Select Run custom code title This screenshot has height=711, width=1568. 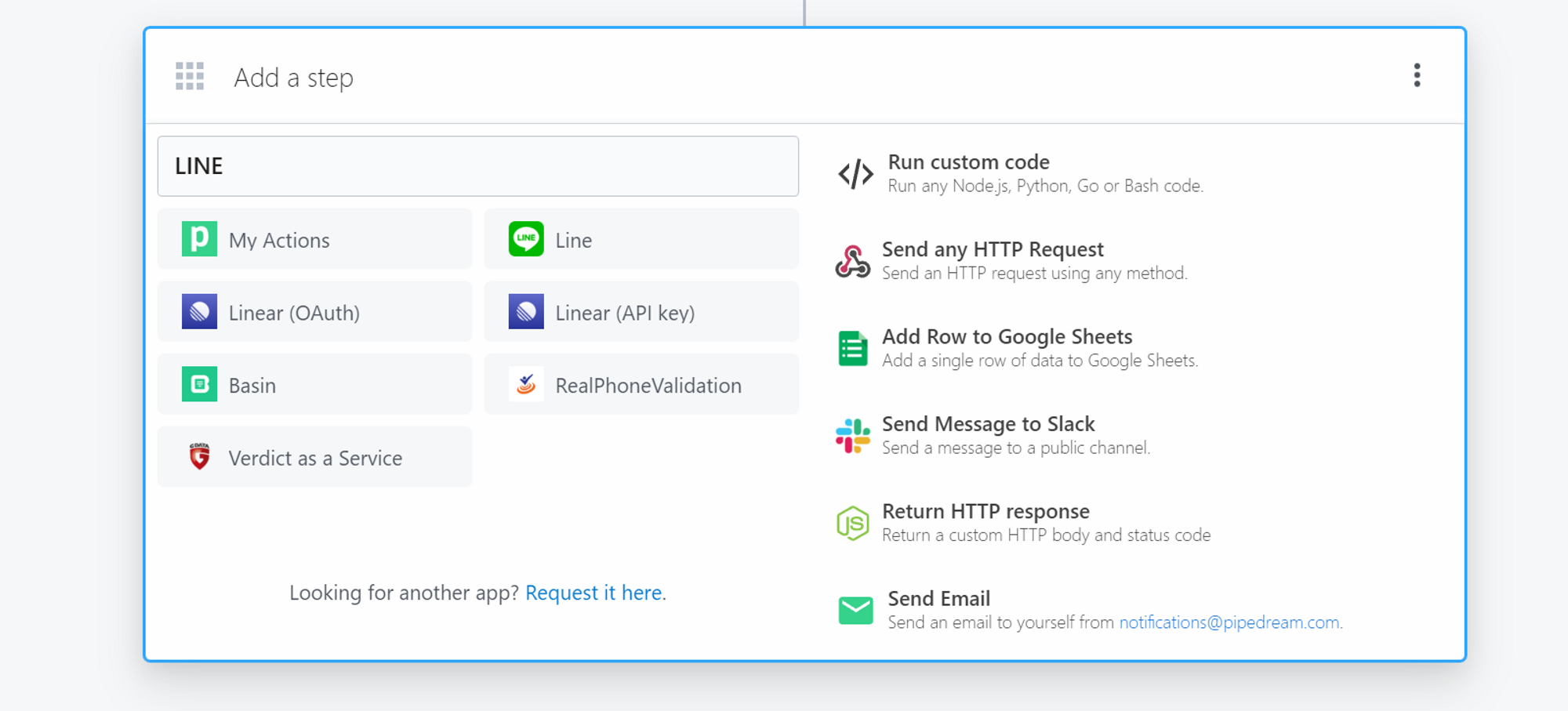tap(968, 161)
